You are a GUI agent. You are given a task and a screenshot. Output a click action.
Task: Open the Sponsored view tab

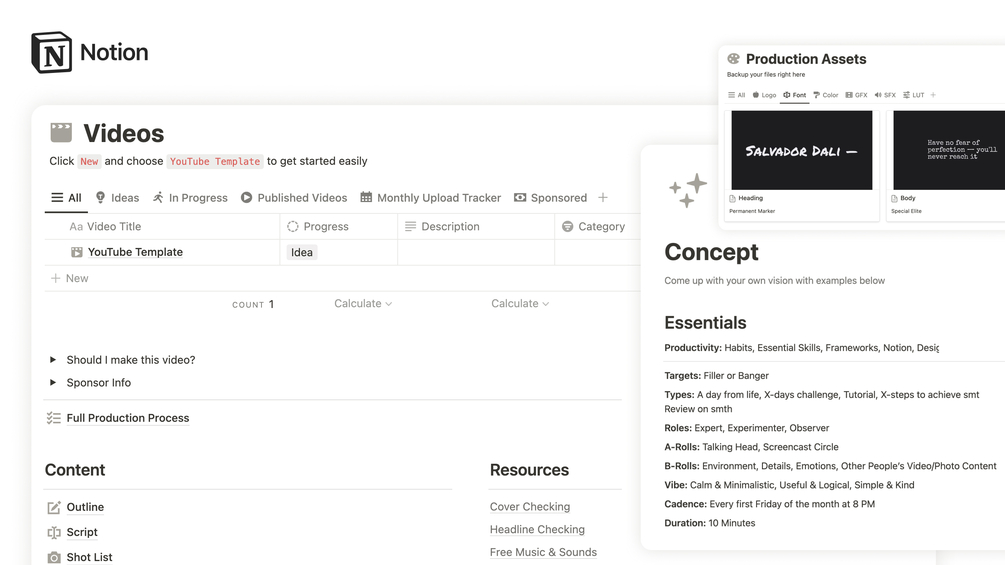551,198
